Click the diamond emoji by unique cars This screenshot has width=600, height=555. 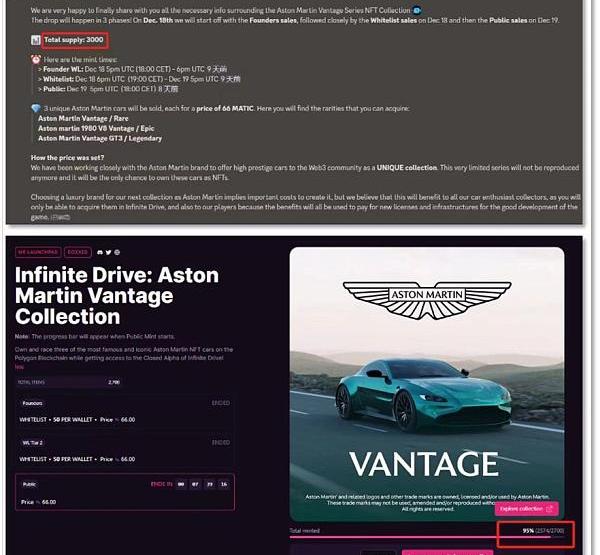pyautogui.click(x=36, y=107)
